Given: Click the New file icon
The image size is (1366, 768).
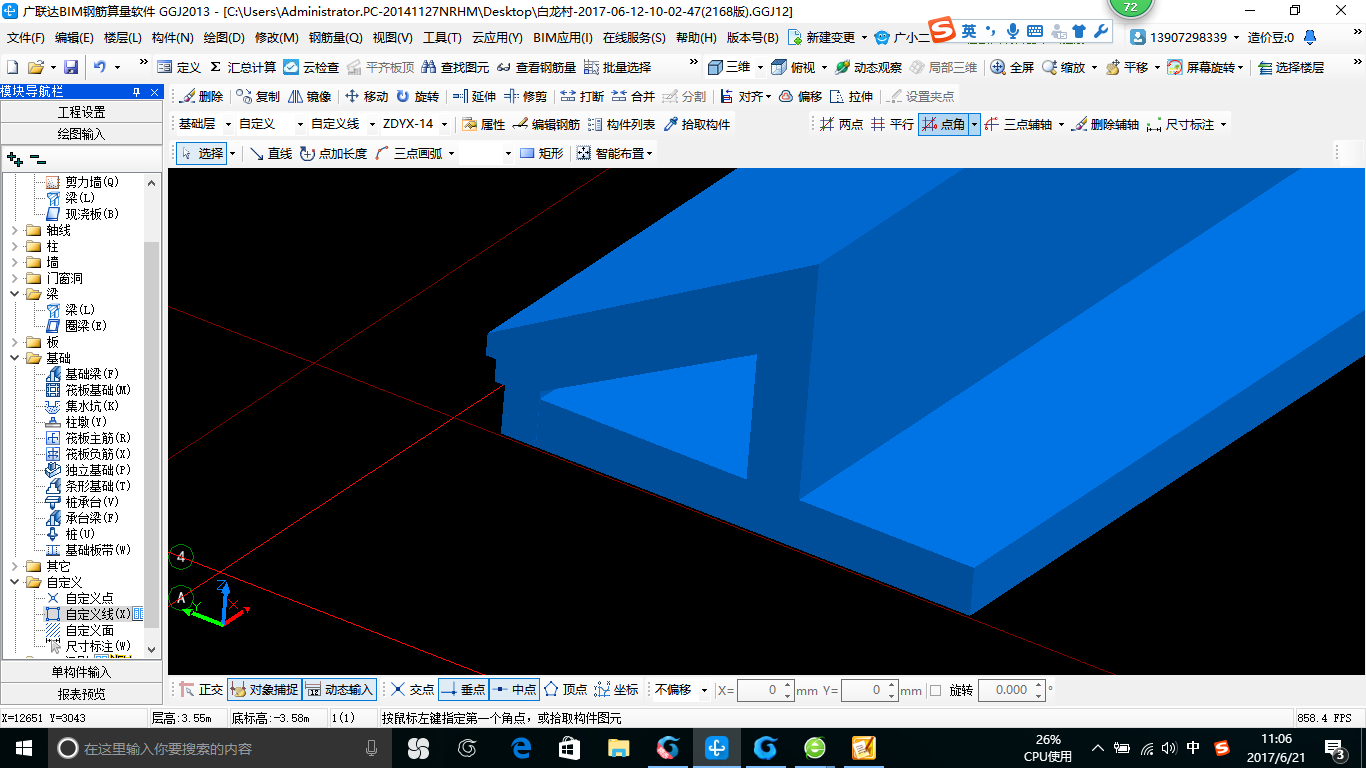Looking at the screenshot, I should tap(13, 67).
